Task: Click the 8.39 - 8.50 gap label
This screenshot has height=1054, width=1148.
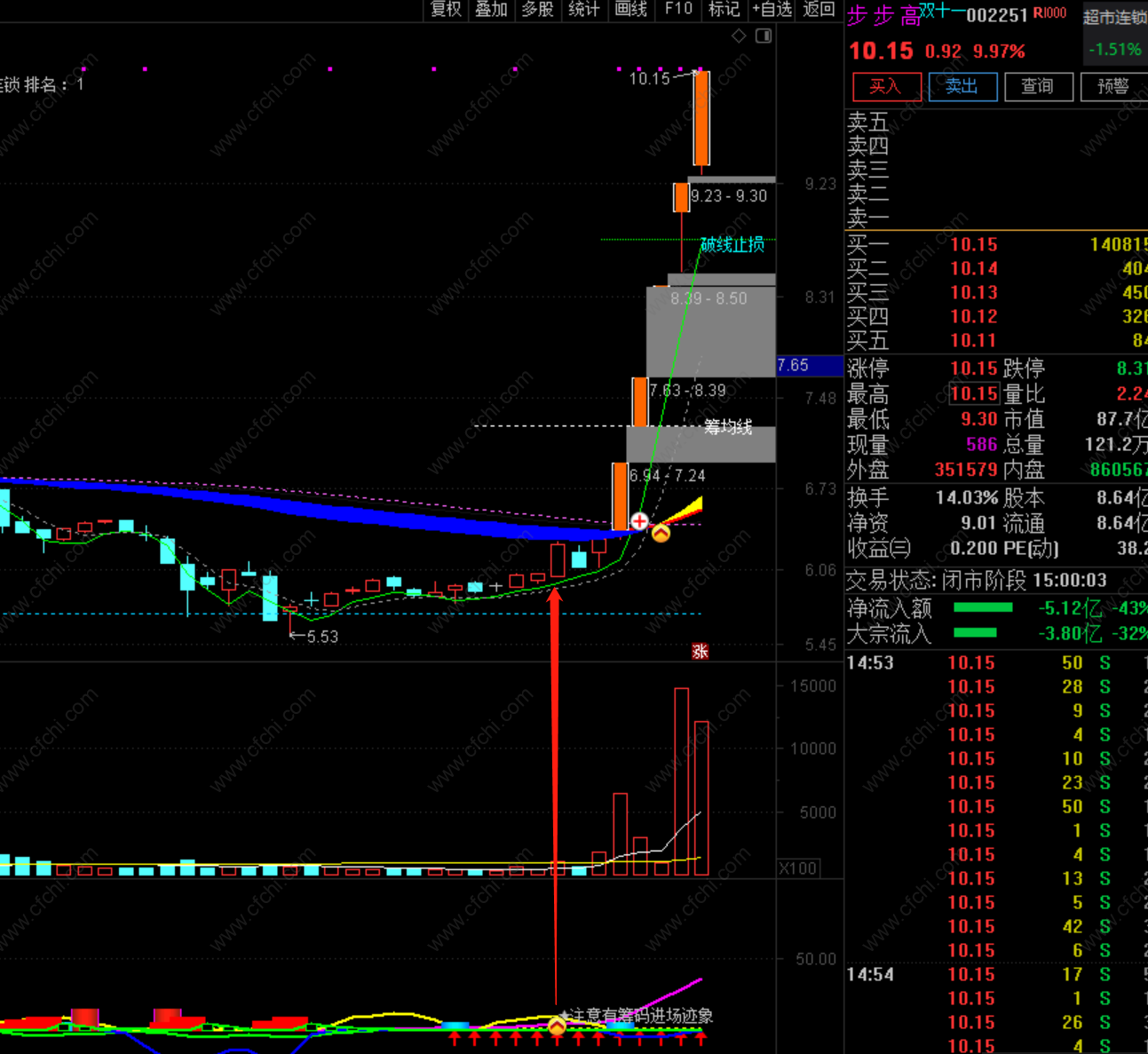Action: tap(709, 298)
